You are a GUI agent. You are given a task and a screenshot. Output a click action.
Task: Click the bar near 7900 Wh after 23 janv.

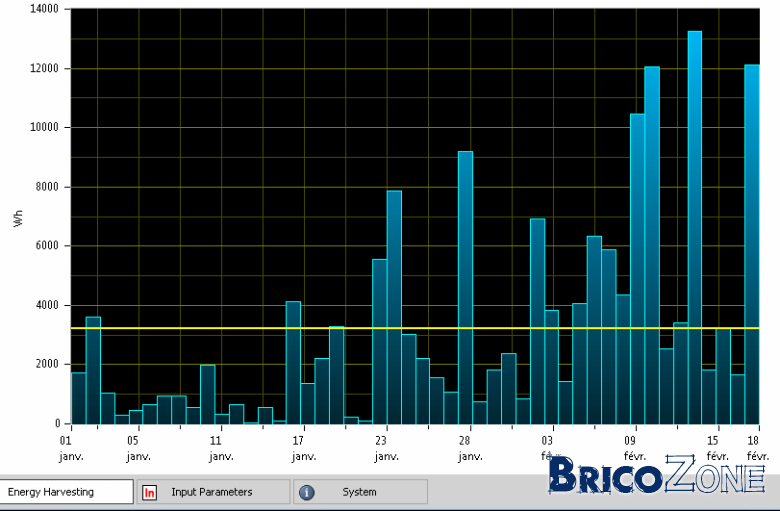pos(394,307)
